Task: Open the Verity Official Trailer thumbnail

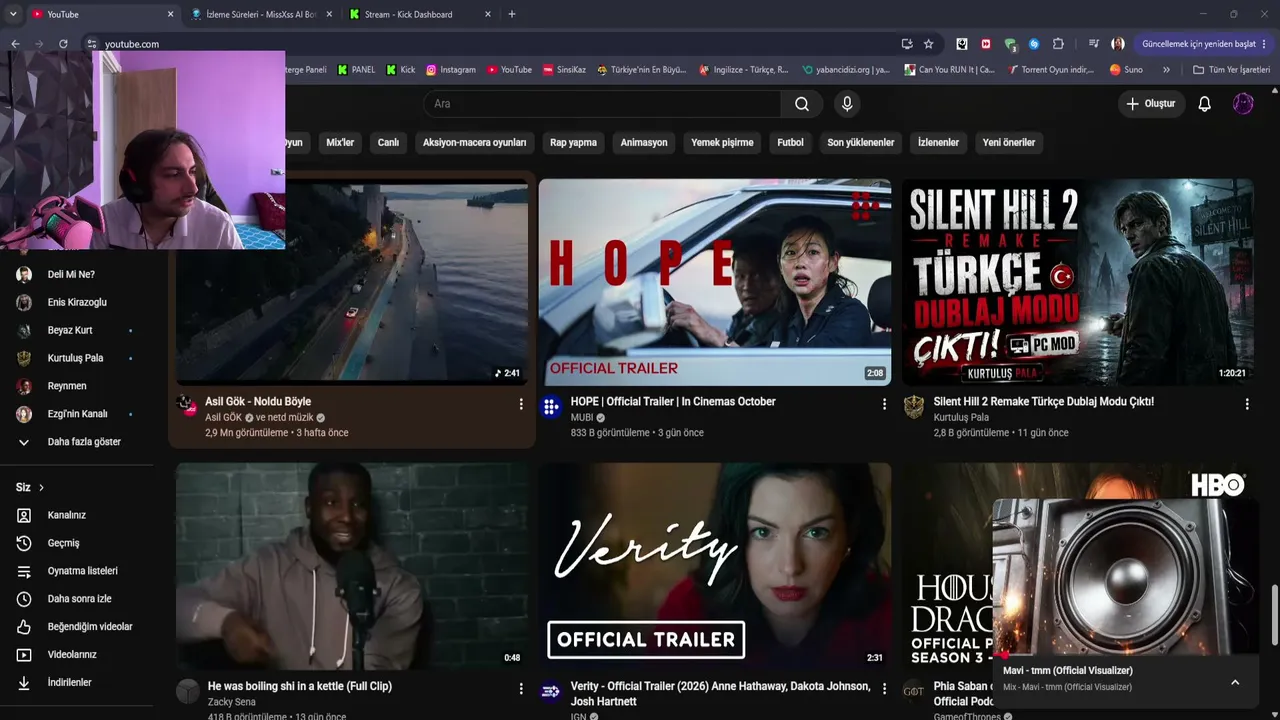Action: coord(715,566)
